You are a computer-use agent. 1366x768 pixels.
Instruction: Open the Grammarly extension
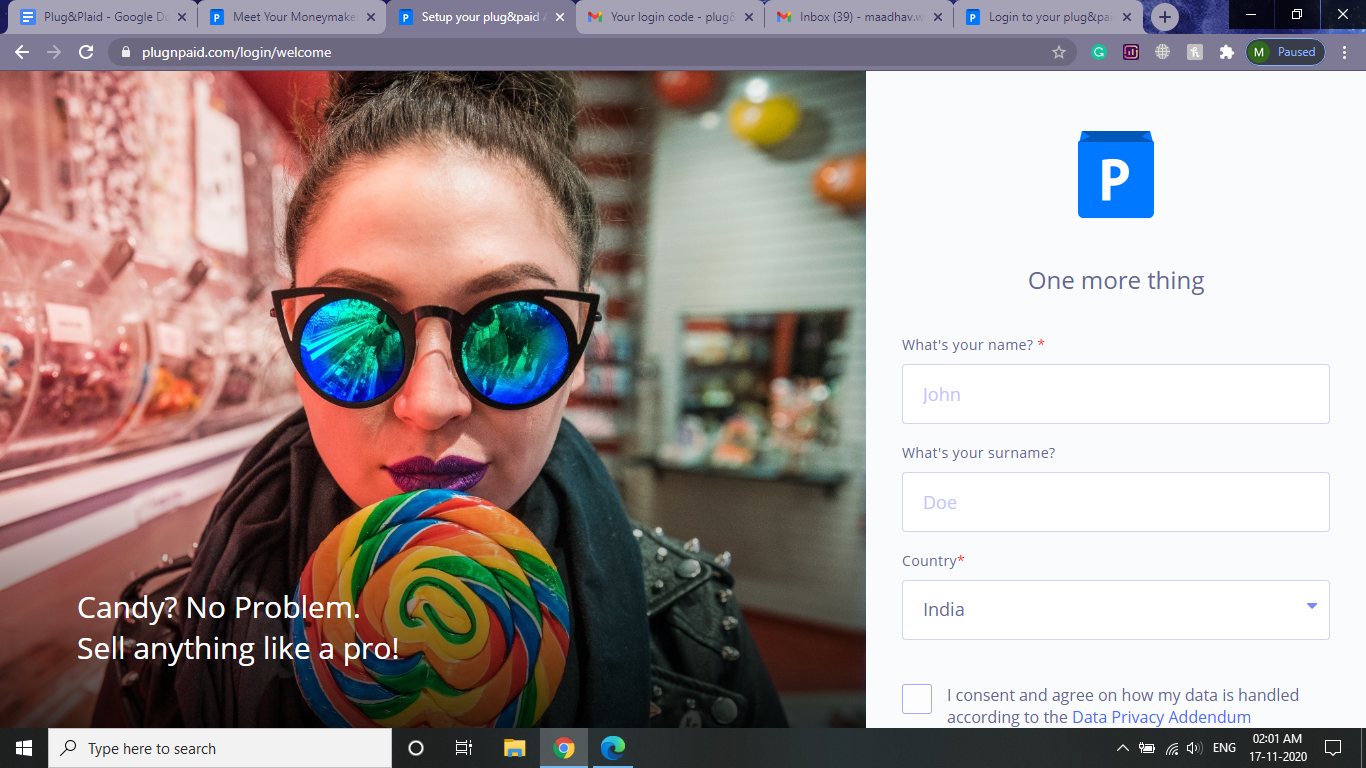[1099, 52]
